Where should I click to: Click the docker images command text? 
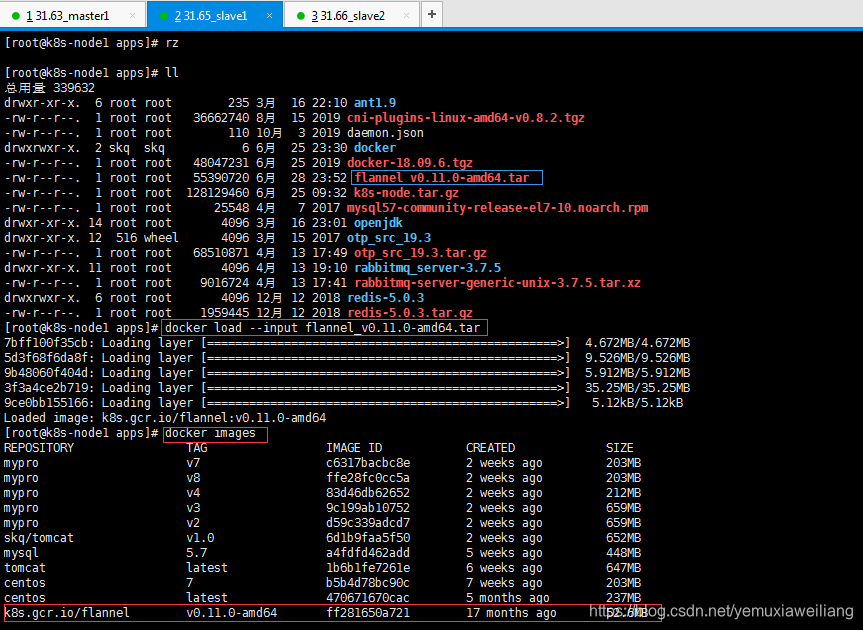[210, 433]
